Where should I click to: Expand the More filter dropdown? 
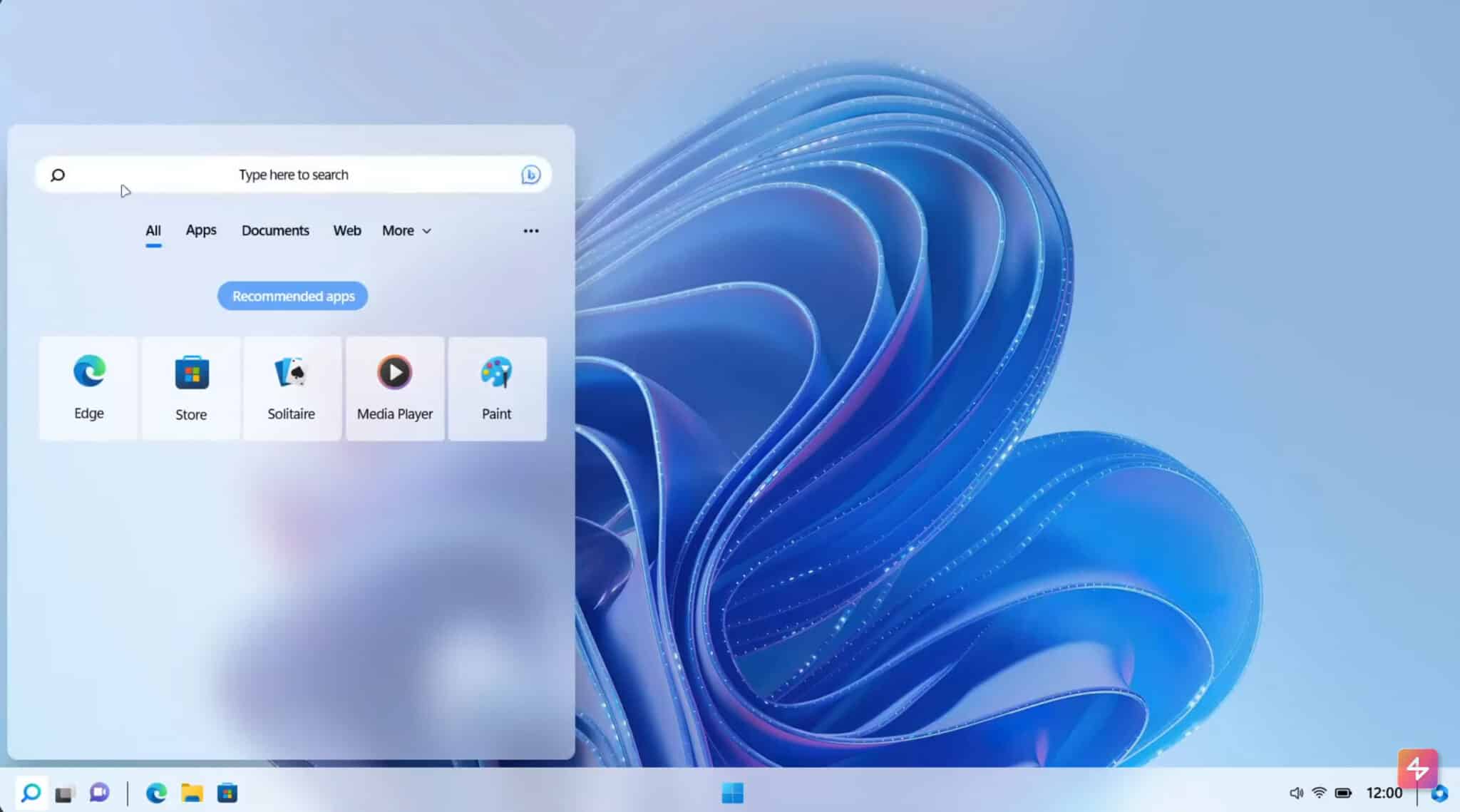(x=406, y=230)
